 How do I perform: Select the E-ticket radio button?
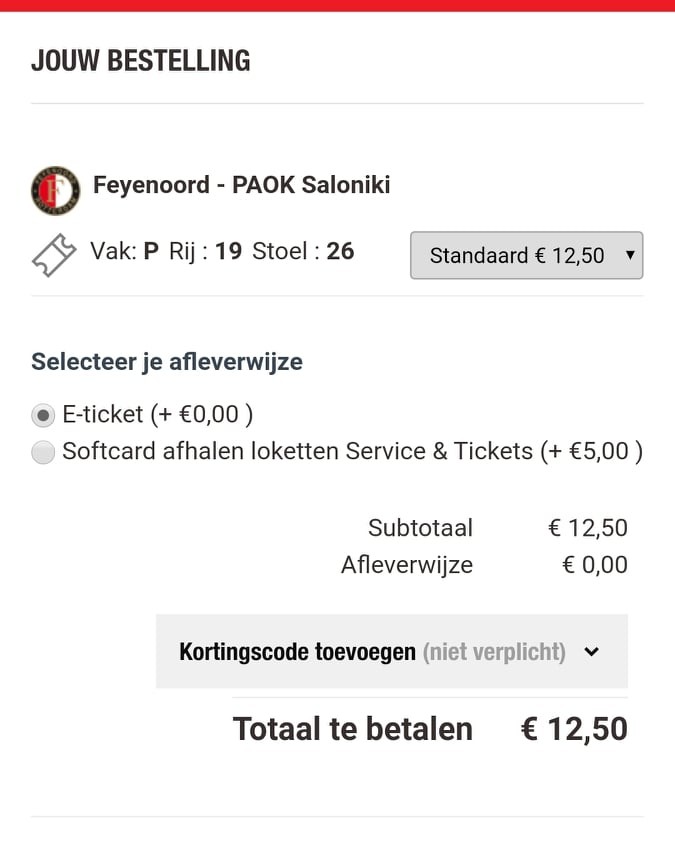(43, 415)
